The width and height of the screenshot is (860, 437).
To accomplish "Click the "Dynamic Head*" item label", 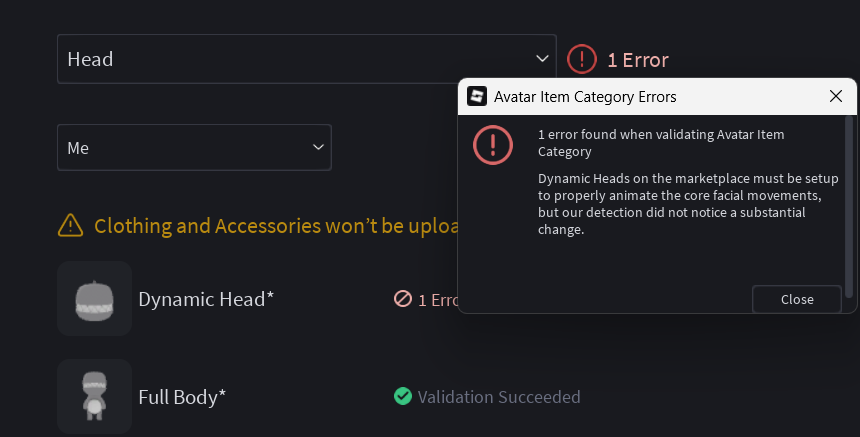I will (x=206, y=299).
